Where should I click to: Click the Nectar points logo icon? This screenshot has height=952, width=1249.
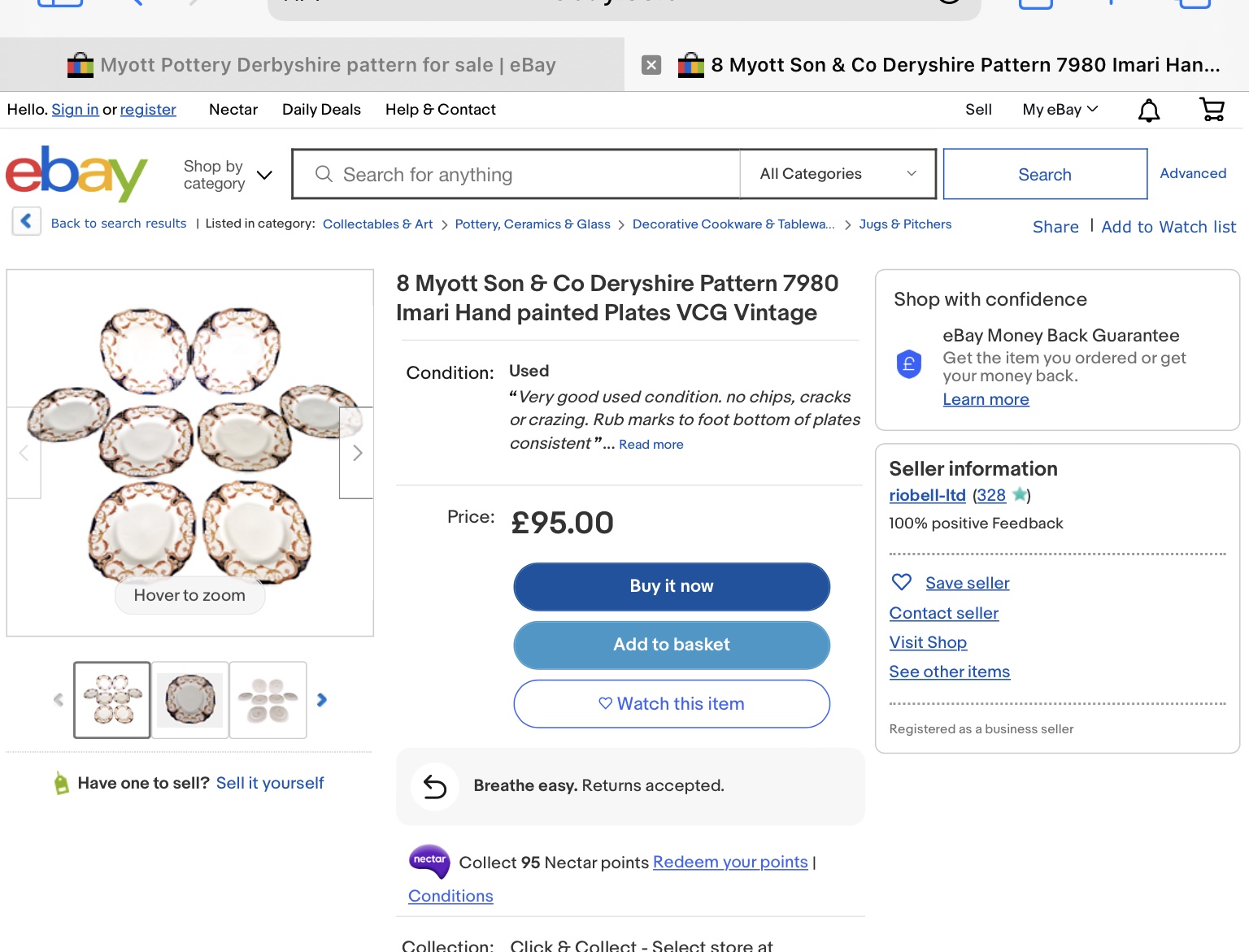click(429, 861)
